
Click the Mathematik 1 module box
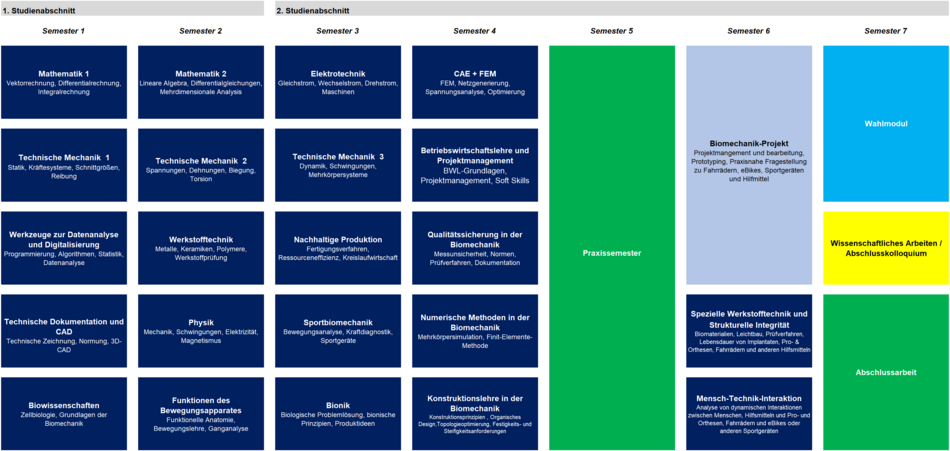(x=64, y=82)
